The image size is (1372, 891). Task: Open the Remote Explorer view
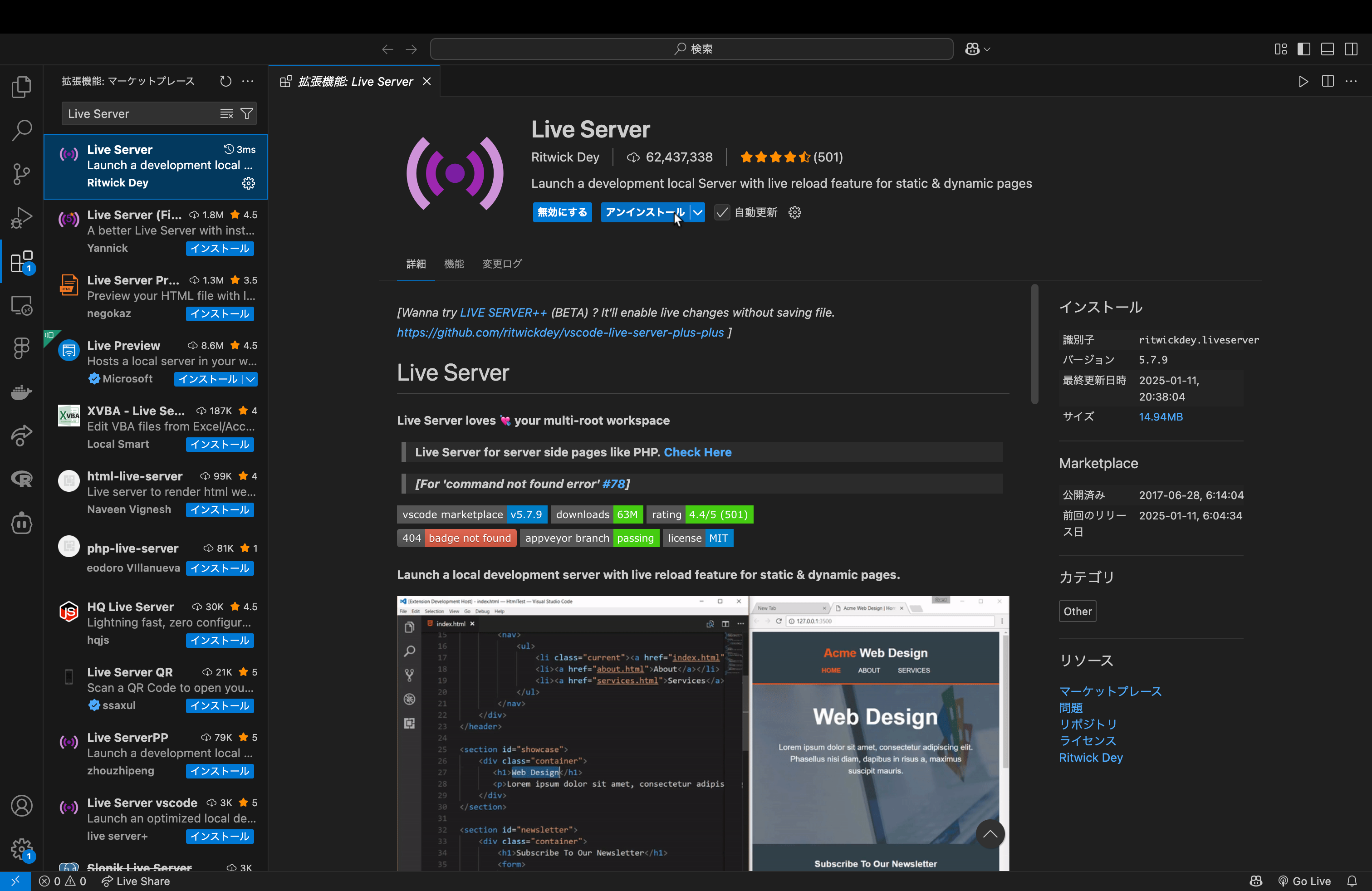coord(21,305)
